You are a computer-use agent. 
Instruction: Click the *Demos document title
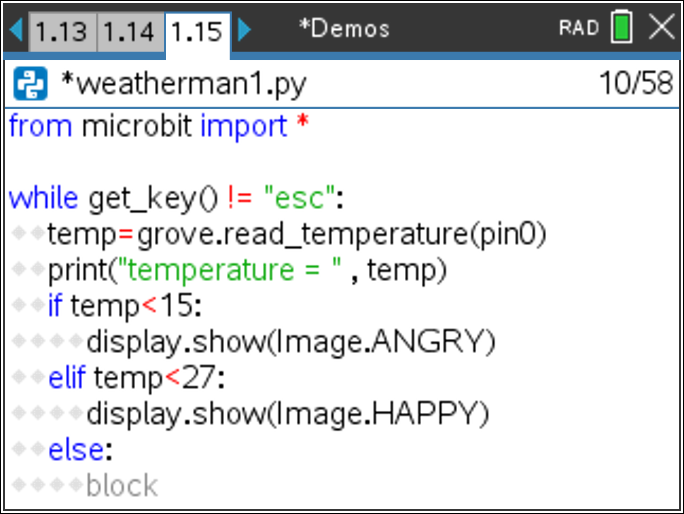point(344,29)
